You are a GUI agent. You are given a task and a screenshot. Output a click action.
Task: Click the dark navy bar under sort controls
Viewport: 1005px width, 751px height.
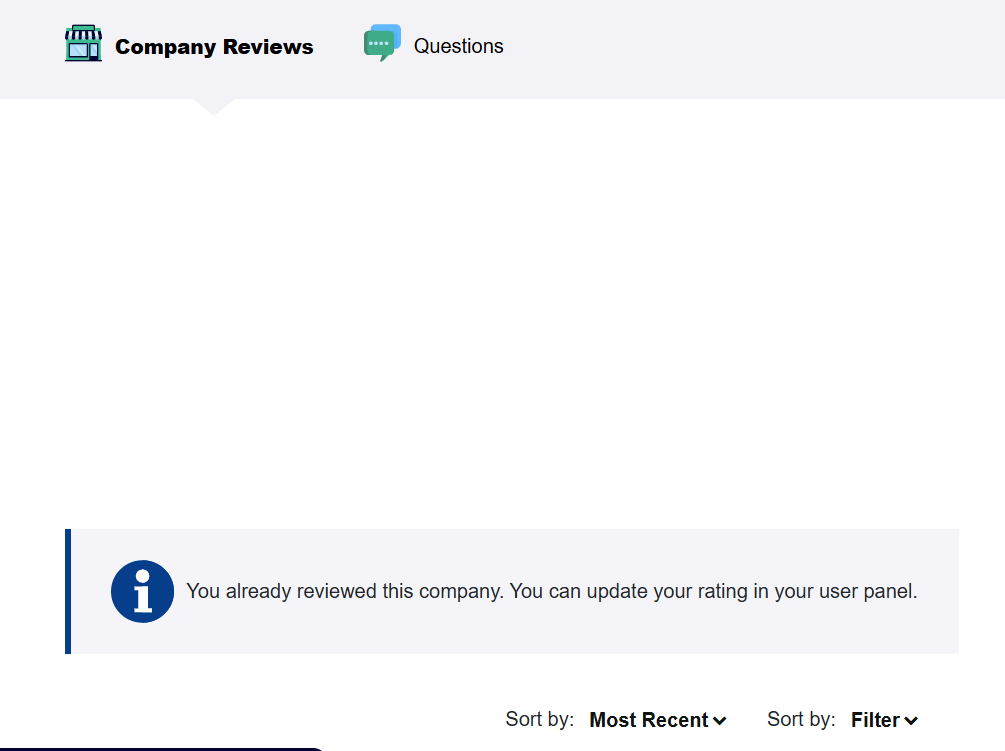(x=160, y=749)
